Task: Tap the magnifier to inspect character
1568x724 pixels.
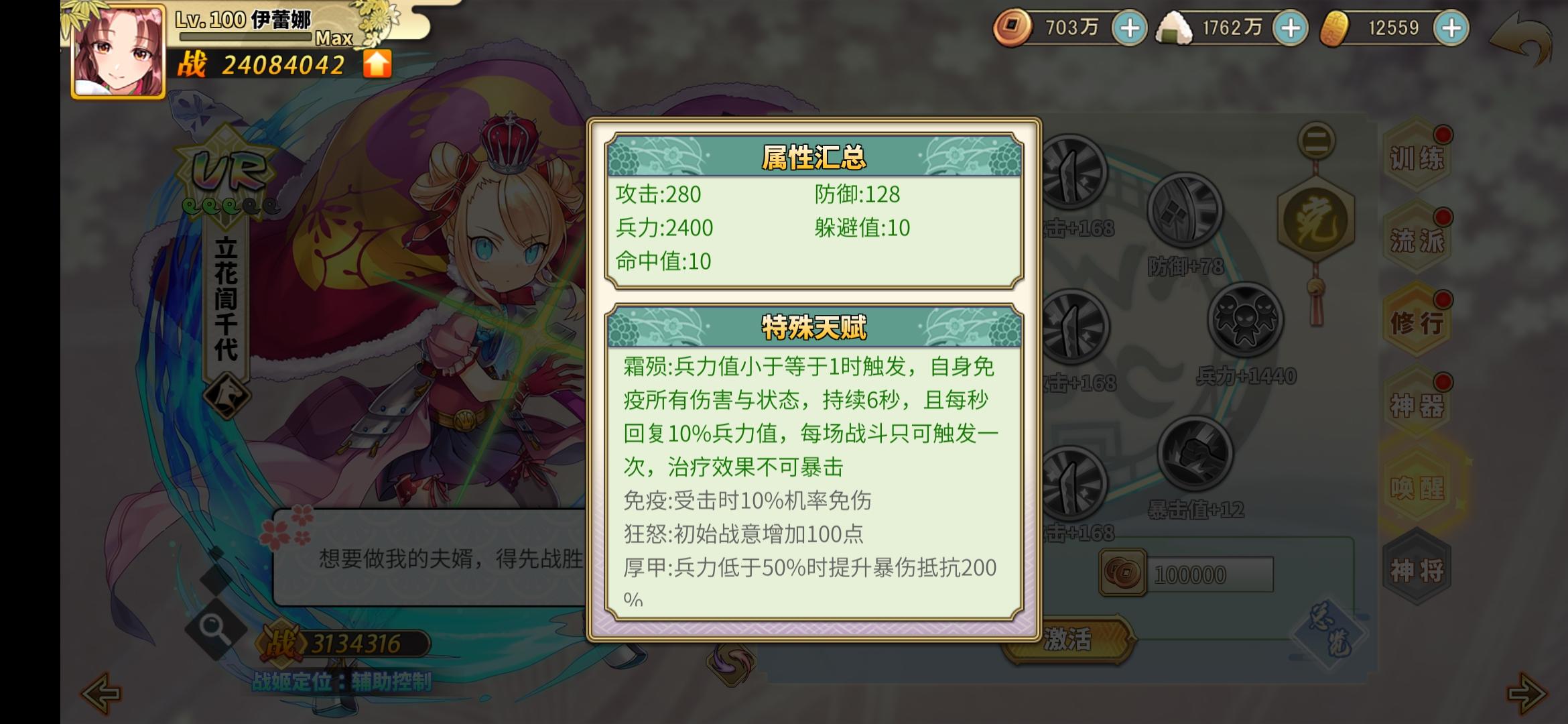Action: pyautogui.click(x=214, y=627)
